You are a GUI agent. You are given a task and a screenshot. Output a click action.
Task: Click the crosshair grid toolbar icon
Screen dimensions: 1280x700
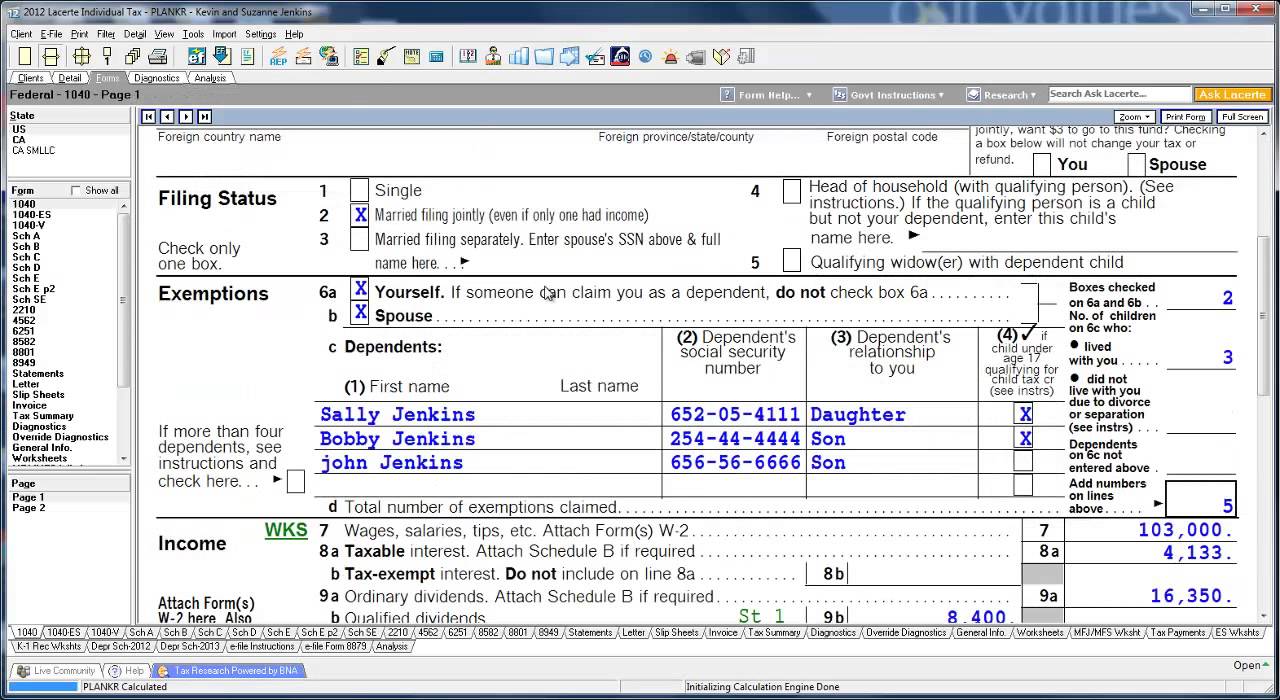click(82, 56)
